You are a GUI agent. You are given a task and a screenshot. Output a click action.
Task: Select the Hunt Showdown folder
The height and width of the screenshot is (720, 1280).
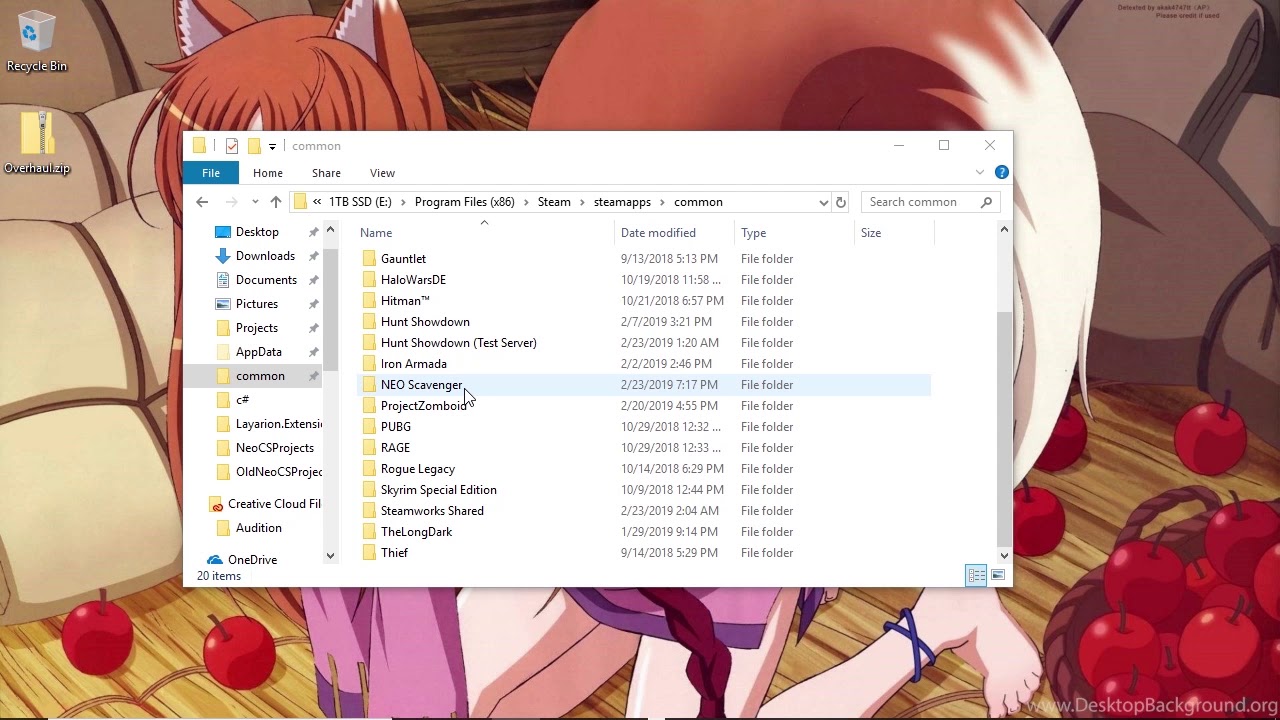click(425, 322)
